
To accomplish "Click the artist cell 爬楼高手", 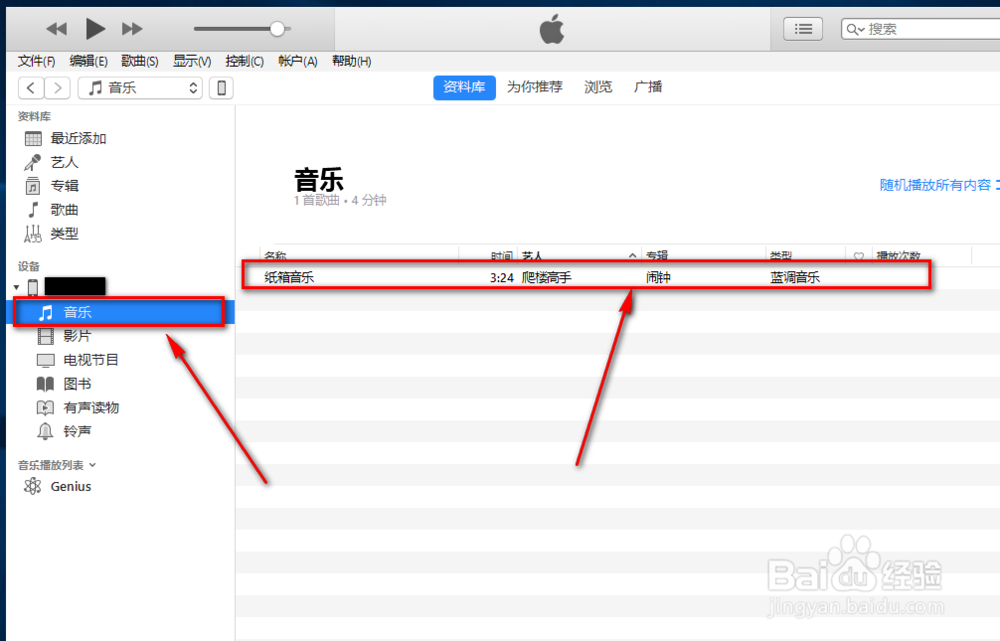I will (547, 277).
